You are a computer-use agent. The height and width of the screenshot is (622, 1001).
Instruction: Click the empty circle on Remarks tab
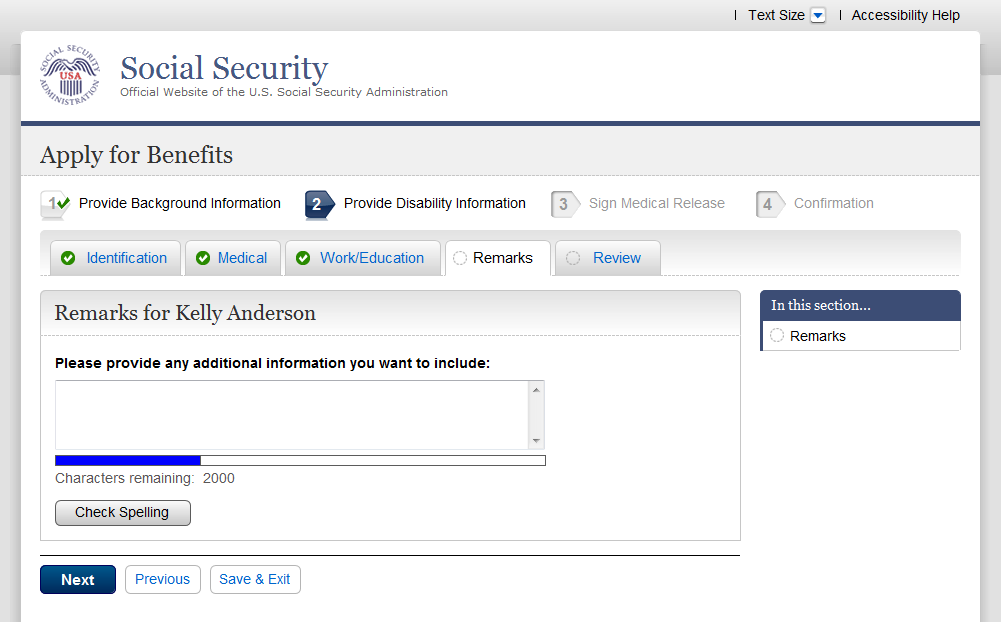point(460,258)
